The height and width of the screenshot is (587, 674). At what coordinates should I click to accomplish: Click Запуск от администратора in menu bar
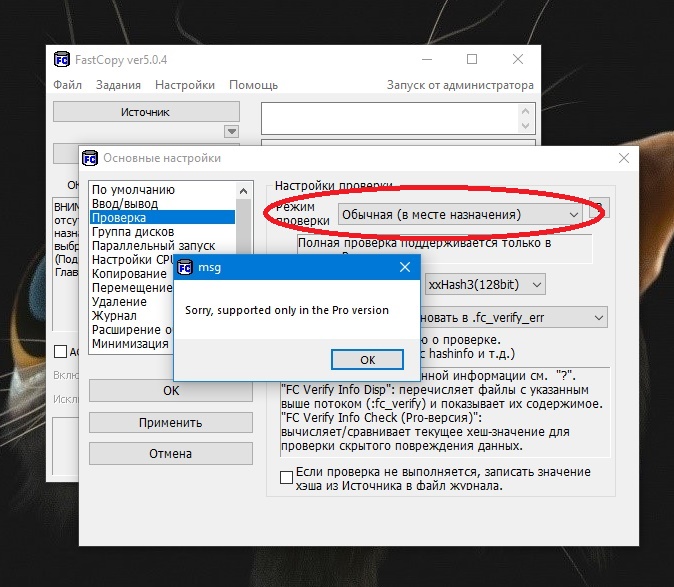coord(460,85)
